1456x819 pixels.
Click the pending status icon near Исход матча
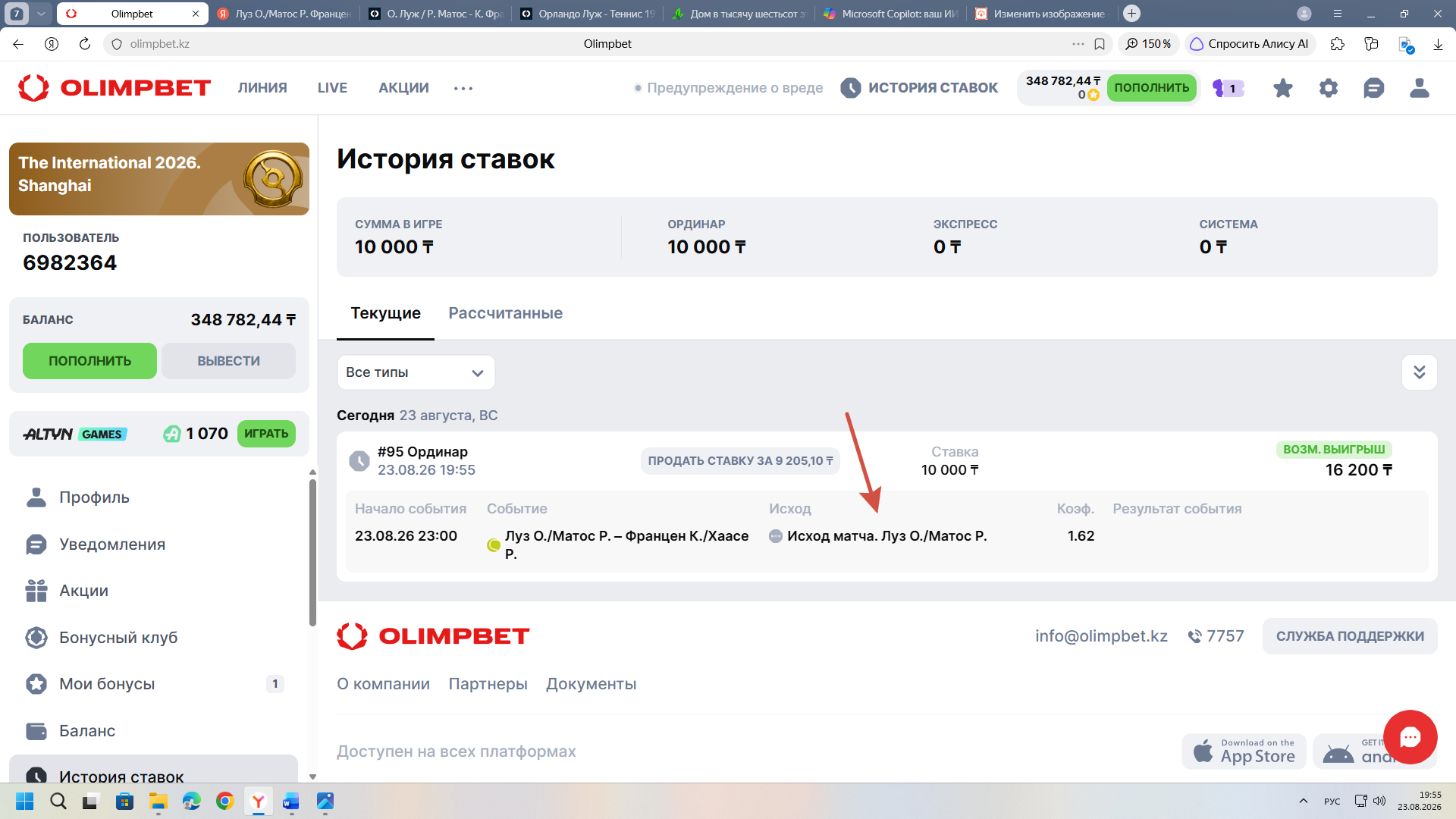tap(775, 536)
